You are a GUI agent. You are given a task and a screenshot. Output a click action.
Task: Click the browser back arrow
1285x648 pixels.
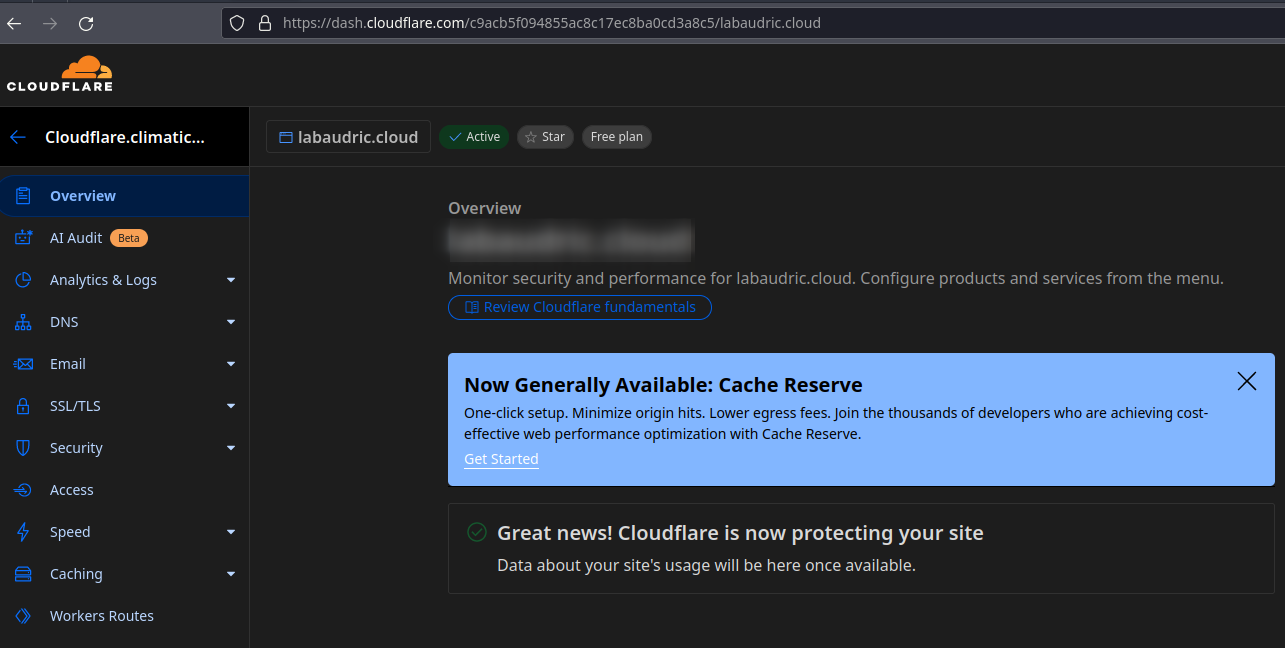[14, 23]
